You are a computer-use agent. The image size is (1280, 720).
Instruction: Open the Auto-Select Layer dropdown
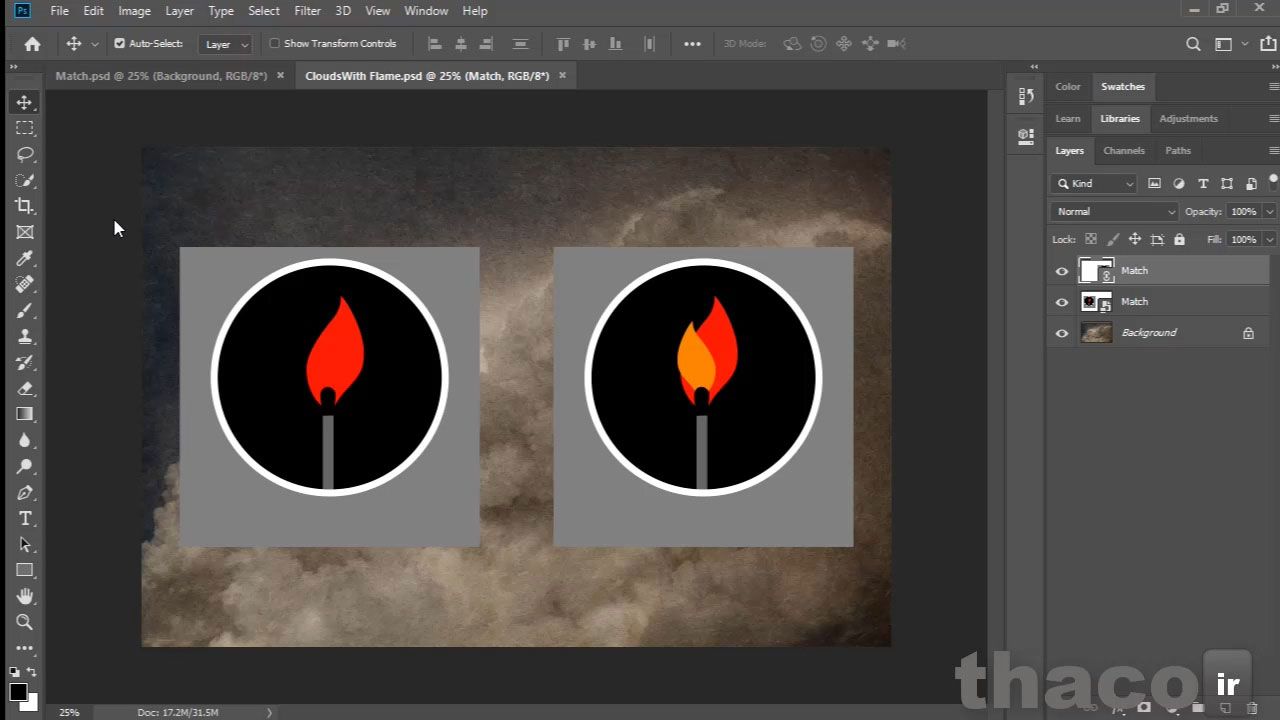pos(226,44)
